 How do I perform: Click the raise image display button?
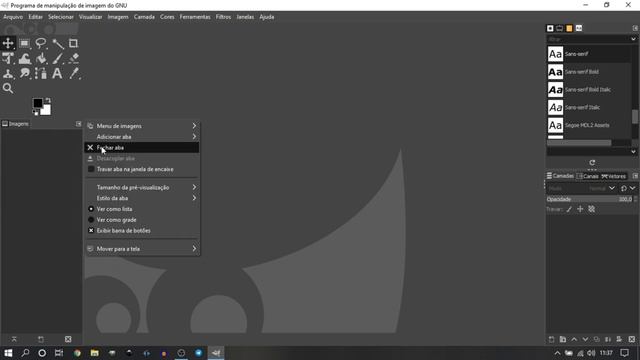[x=14, y=339]
